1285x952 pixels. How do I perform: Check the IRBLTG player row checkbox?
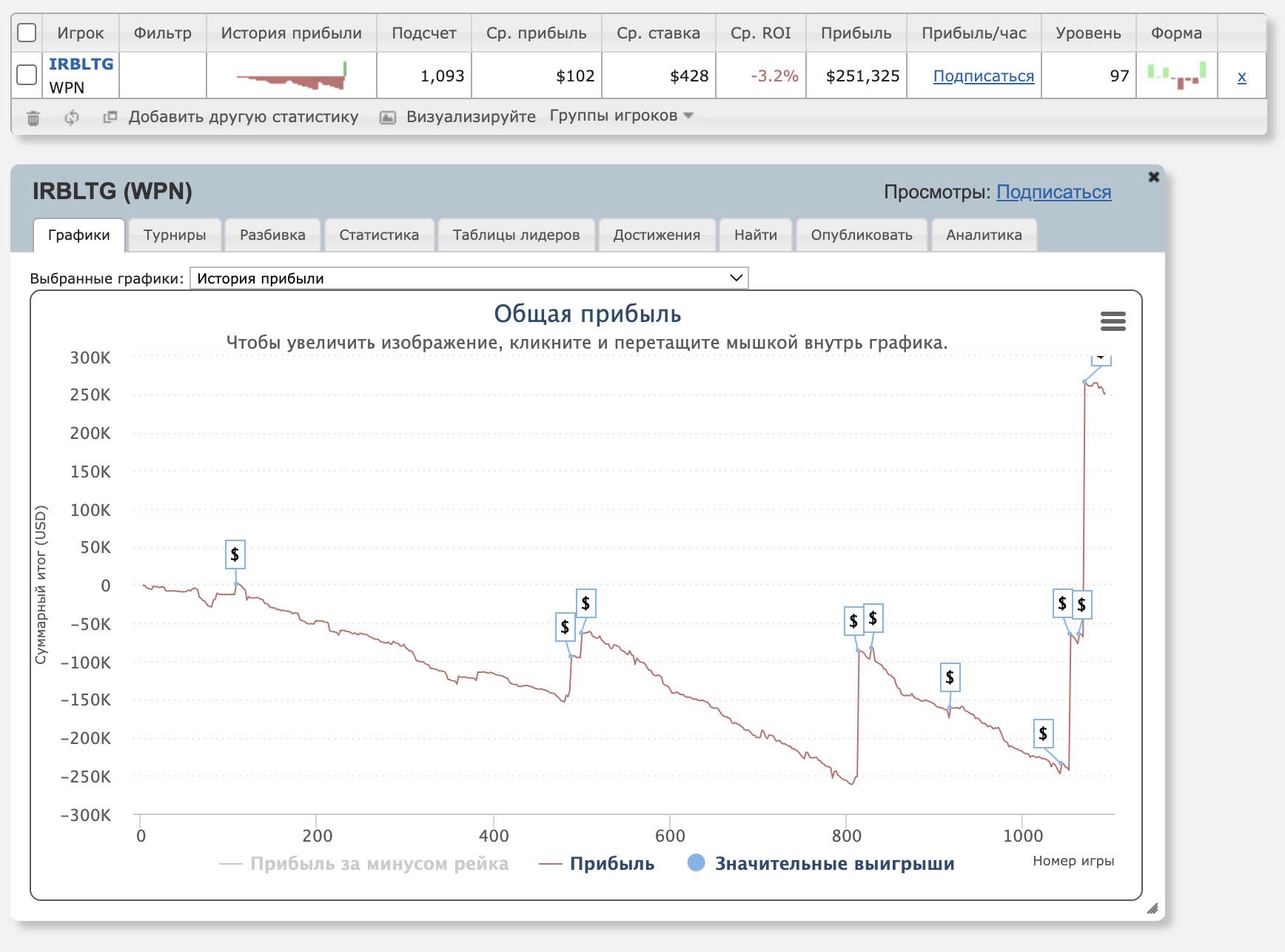(27, 75)
